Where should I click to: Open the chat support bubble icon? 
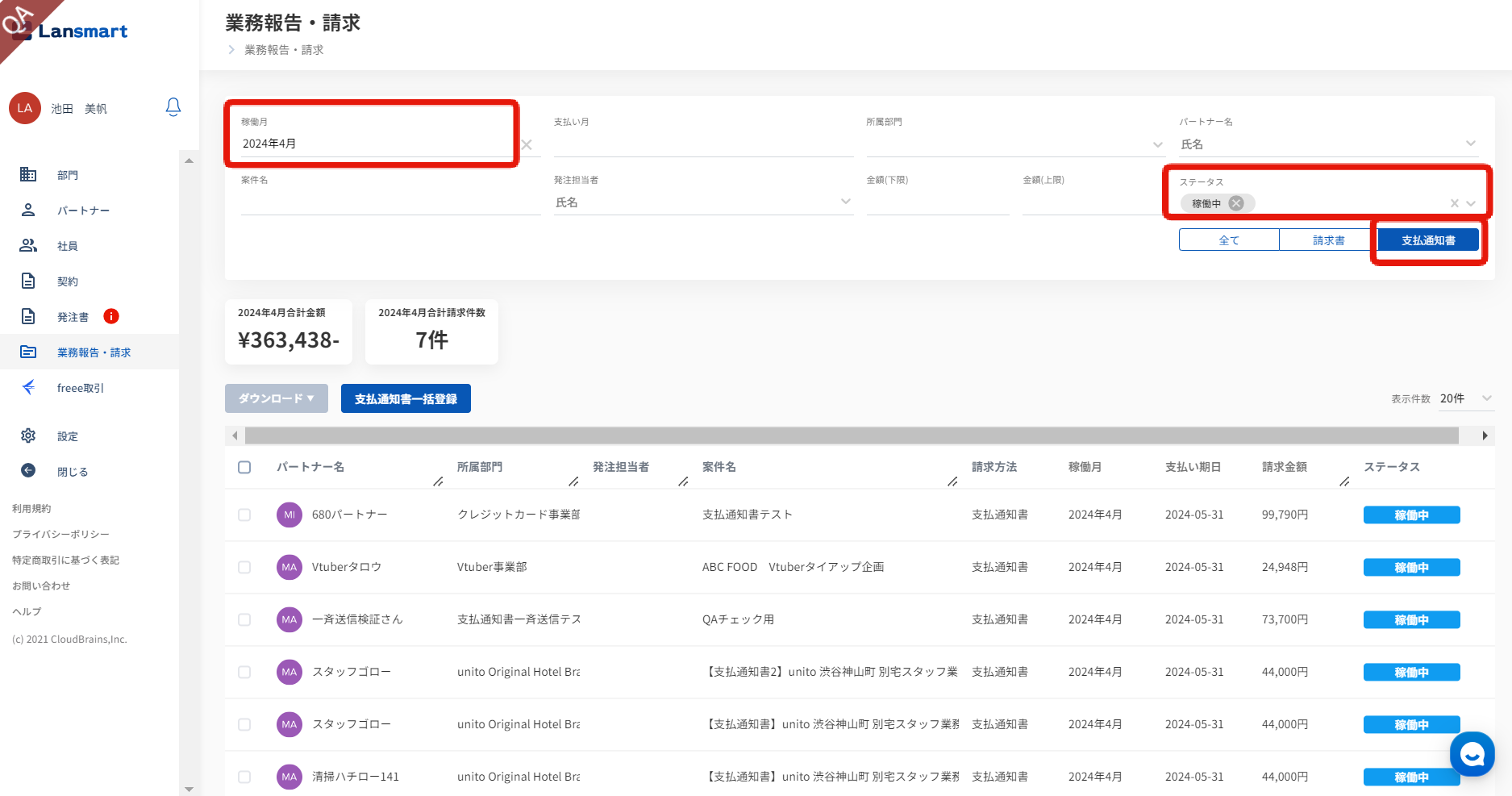click(x=1472, y=754)
